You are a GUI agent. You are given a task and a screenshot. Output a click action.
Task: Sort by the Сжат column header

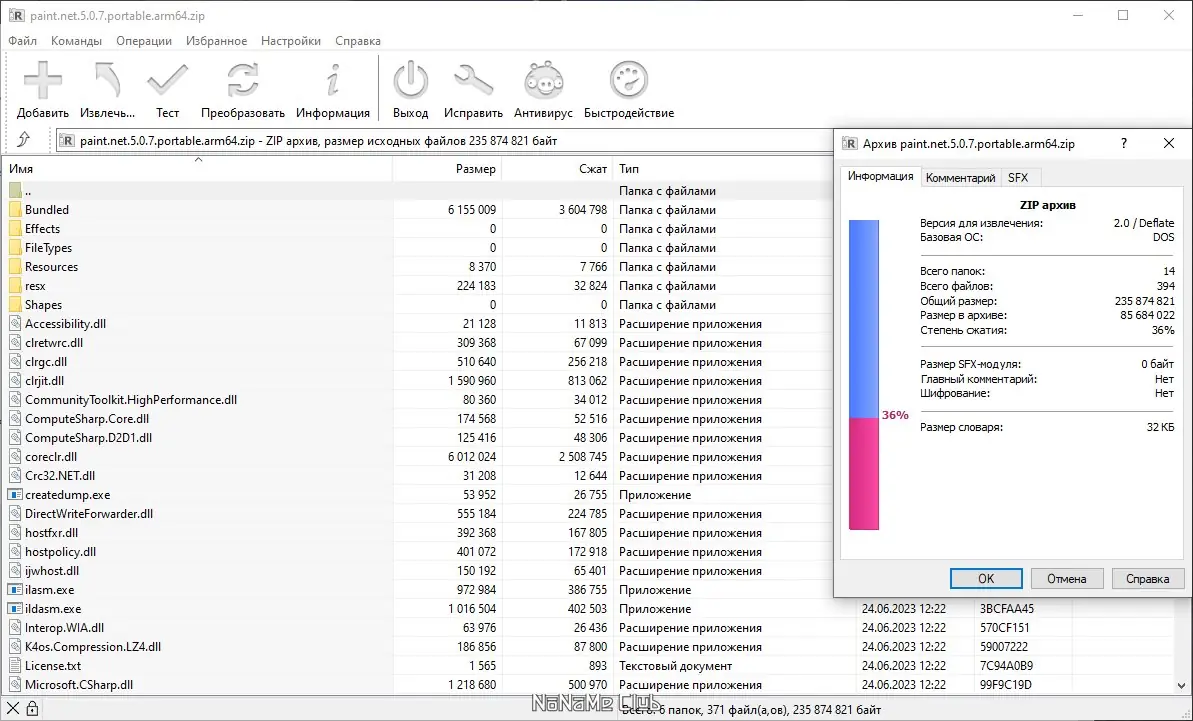click(558, 169)
